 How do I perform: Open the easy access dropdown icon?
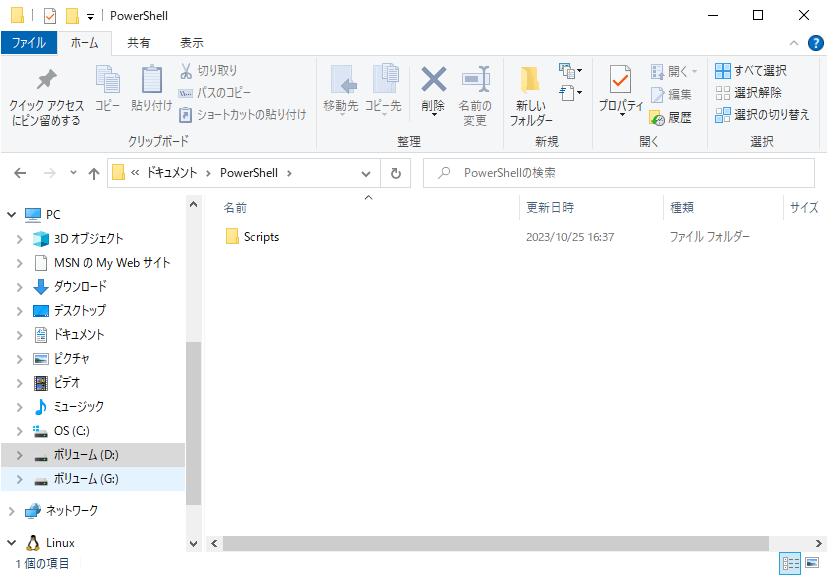point(570,93)
